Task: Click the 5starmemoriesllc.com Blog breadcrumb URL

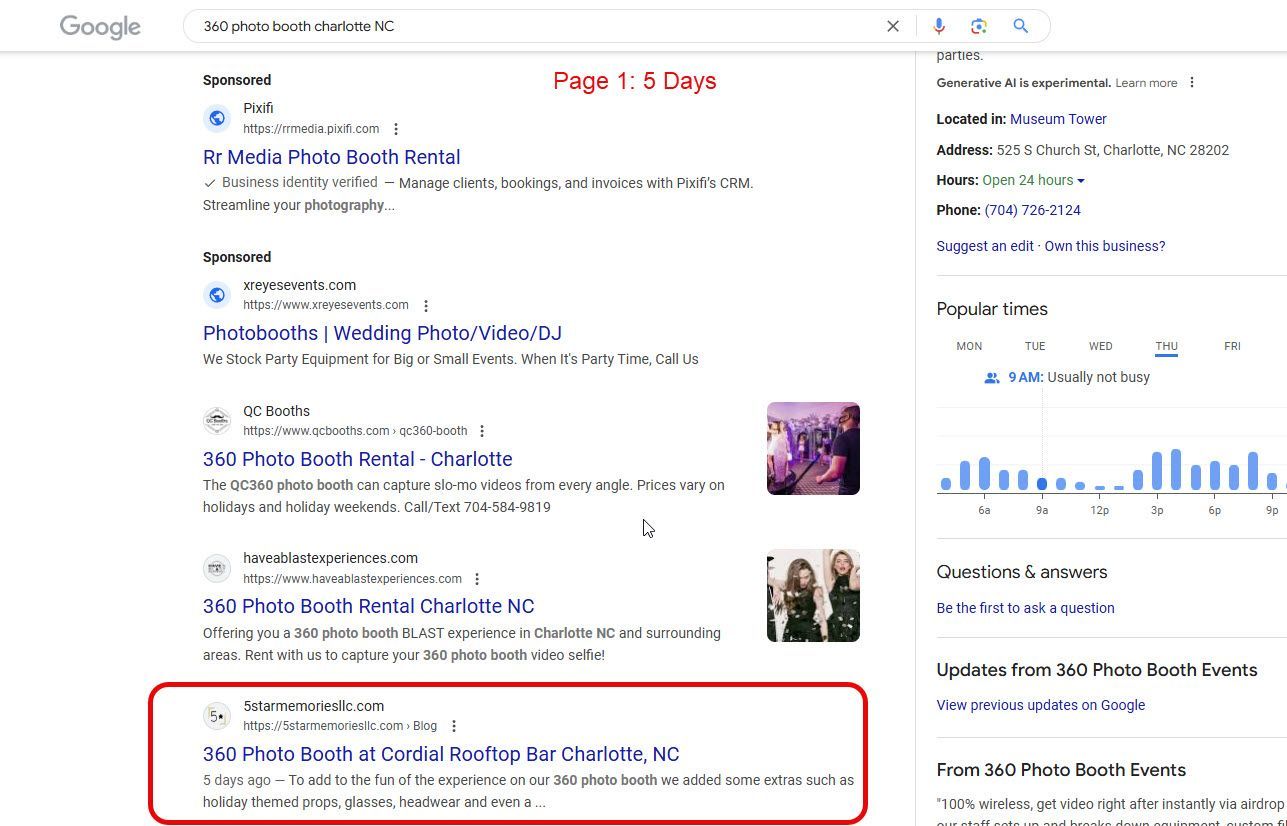Action: 340,726
